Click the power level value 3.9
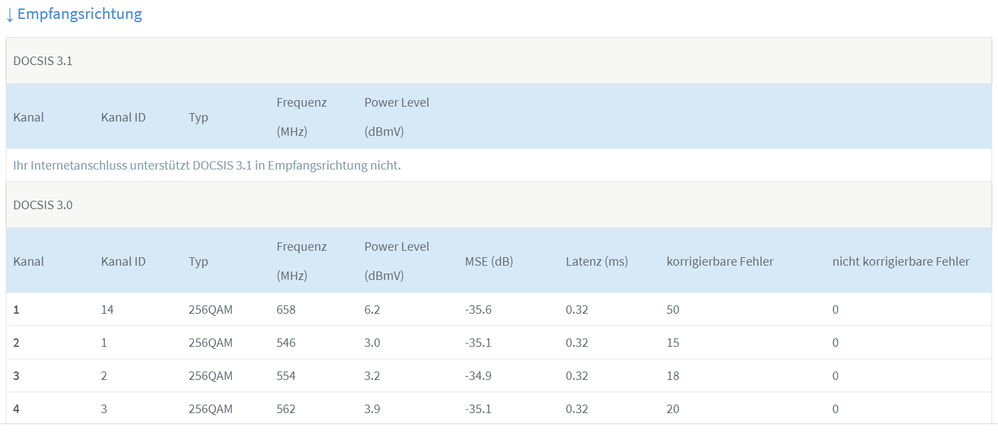The height and width of the screenshot is (432, 998). (x=373, y=409)
